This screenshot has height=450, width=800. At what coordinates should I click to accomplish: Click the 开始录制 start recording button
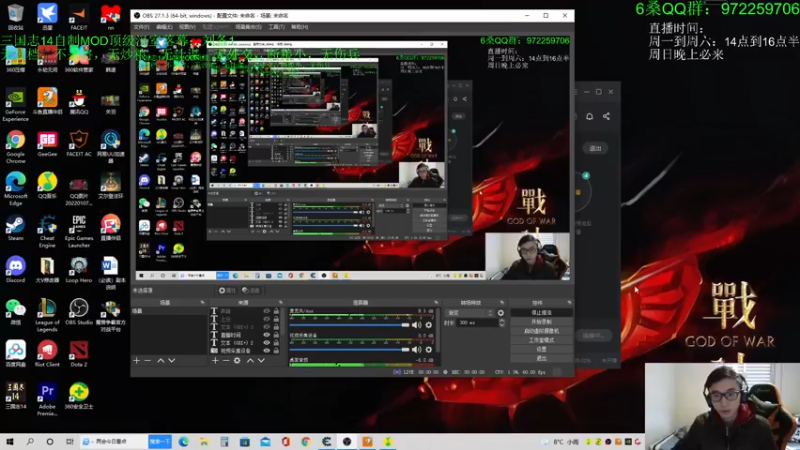pos(541,322)
